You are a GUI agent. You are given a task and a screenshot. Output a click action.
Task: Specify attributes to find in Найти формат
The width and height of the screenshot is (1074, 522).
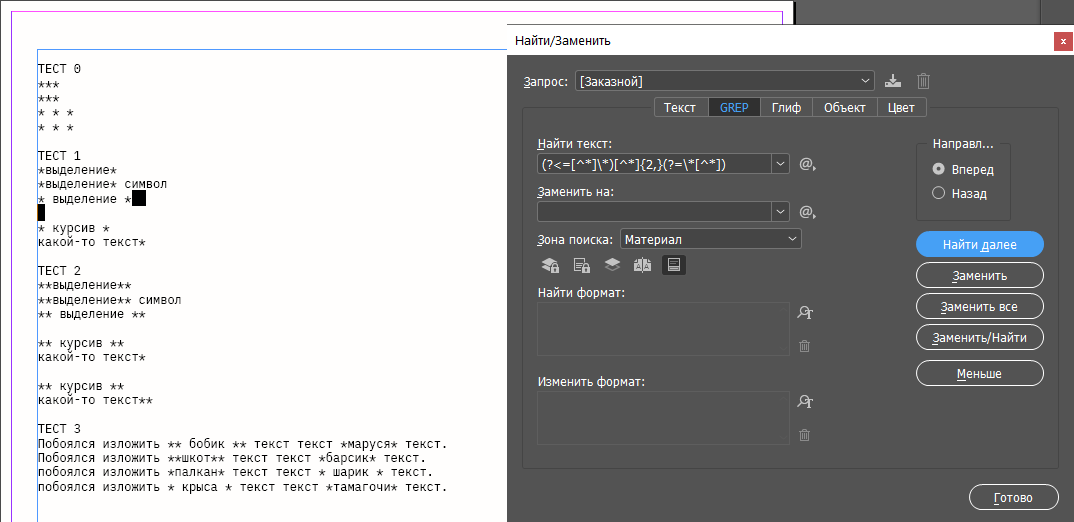coord(804,313)
